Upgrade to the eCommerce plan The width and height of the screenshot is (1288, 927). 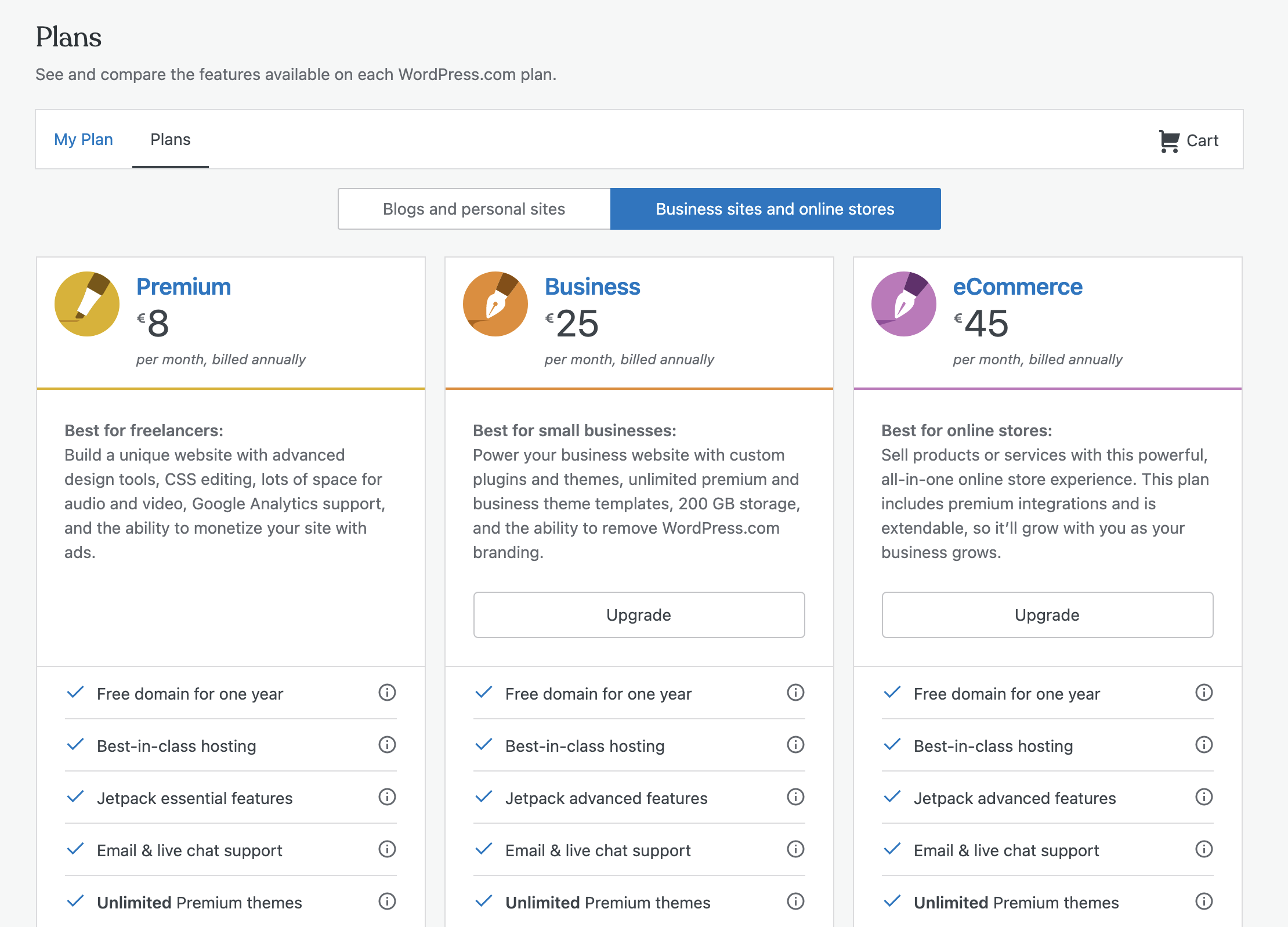click(1047, 615)
